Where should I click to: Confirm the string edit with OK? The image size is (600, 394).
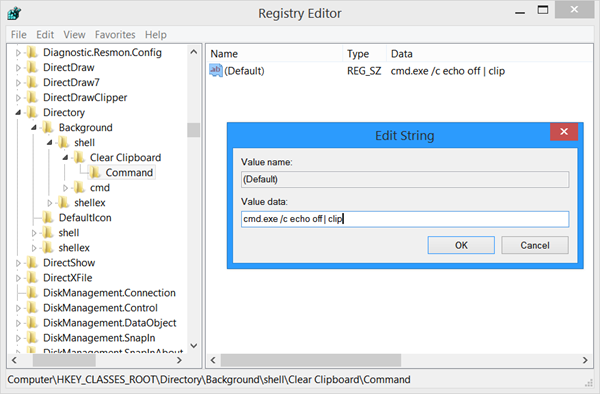coord(461,245)
